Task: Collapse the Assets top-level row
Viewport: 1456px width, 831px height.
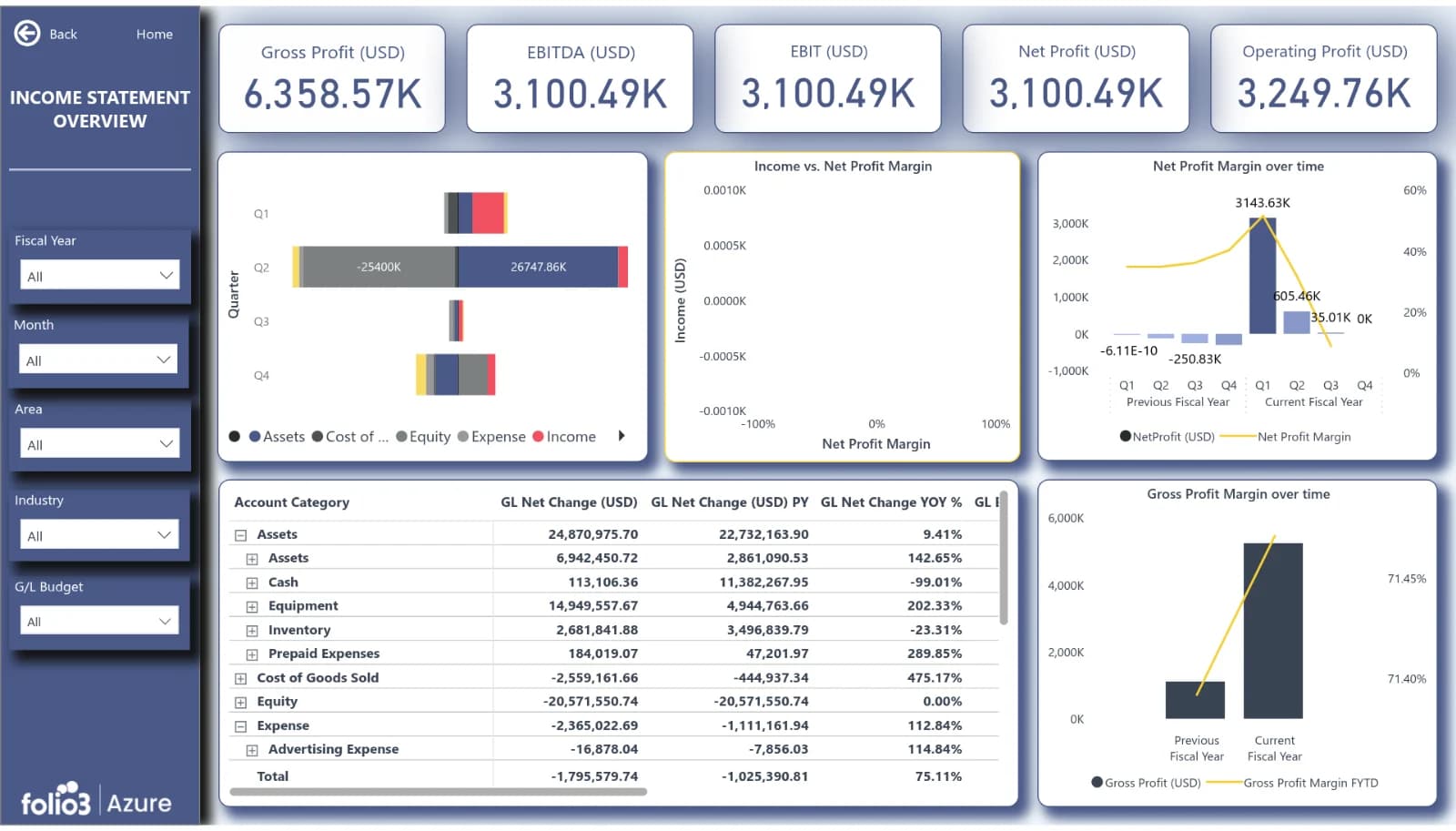Action: (x=241, y=535)
